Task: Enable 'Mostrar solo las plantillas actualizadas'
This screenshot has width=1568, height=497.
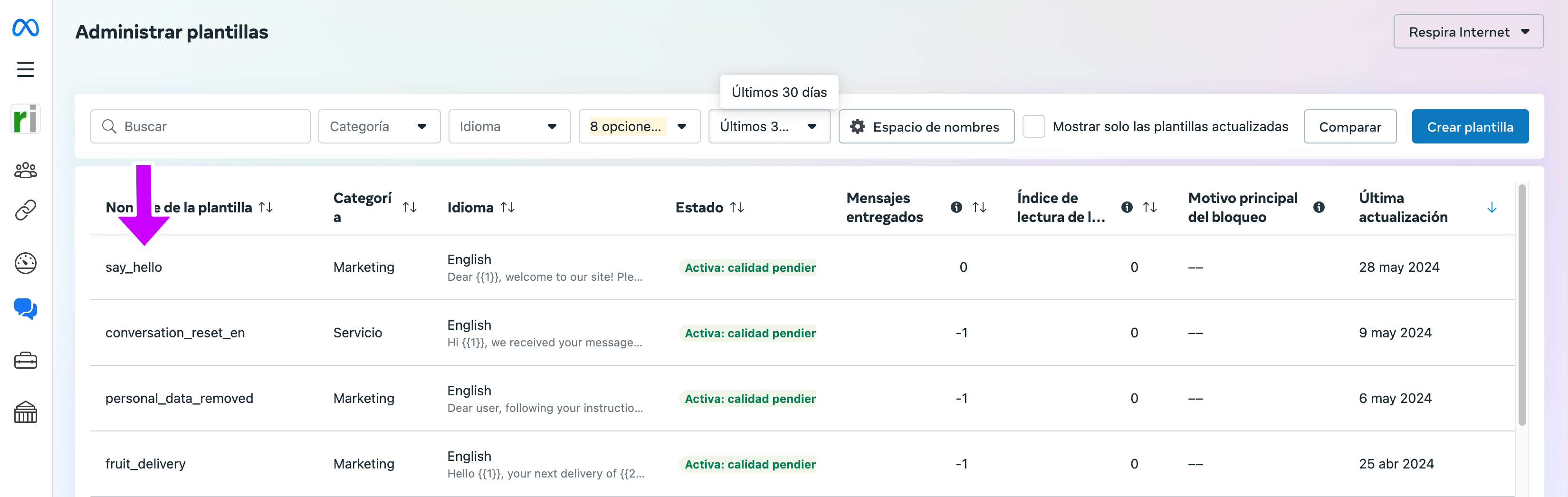Action: (1033, 126)
